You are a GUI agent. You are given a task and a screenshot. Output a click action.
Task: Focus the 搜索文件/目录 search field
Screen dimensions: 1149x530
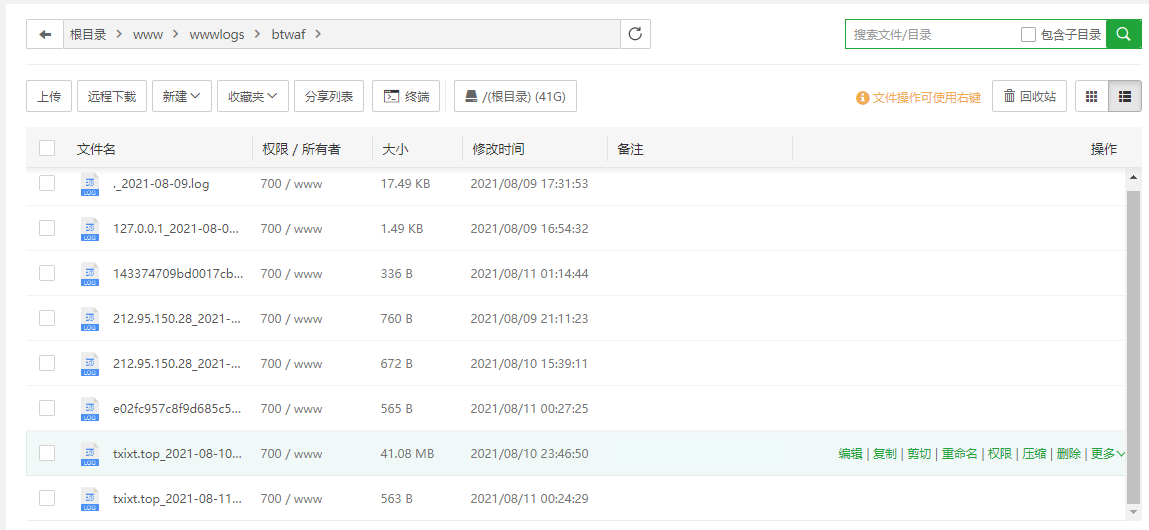pos(933,34)
